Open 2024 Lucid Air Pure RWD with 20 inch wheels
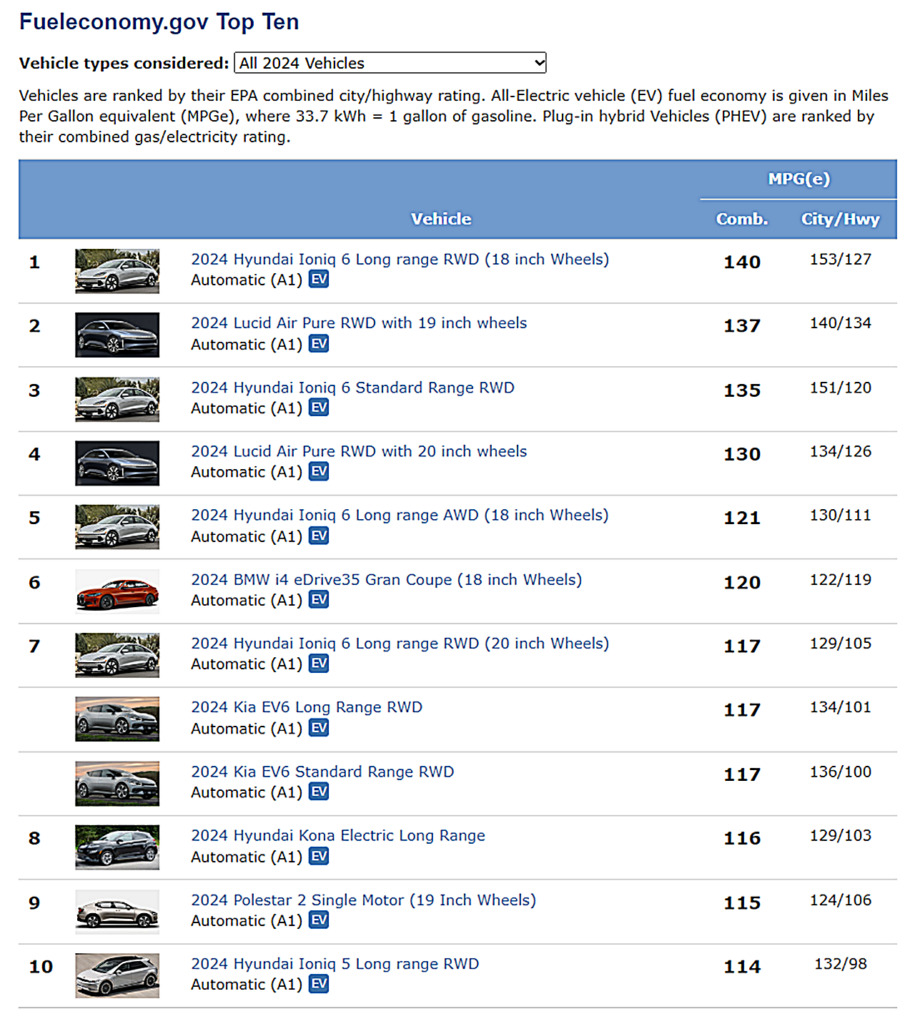The width and height of the screenshot is (915, 1024). pyautogui.click(x=359, y=451)
